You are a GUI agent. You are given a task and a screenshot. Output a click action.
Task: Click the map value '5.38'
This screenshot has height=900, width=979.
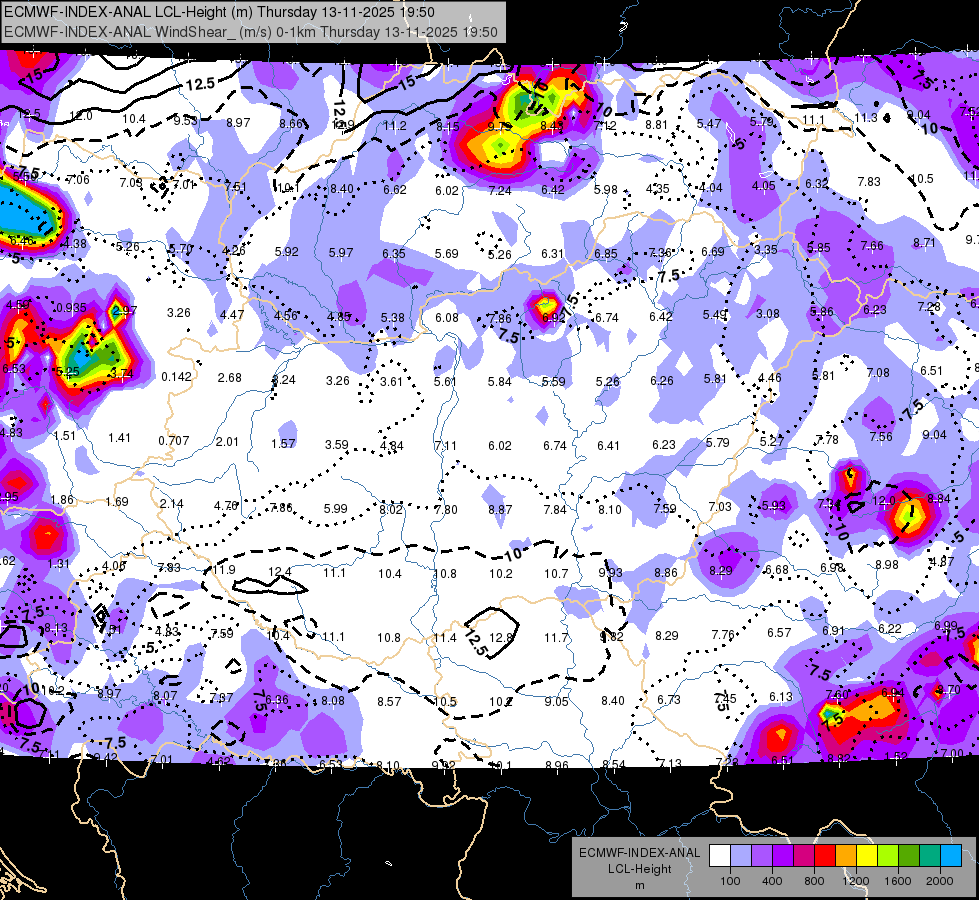[393, 317]
